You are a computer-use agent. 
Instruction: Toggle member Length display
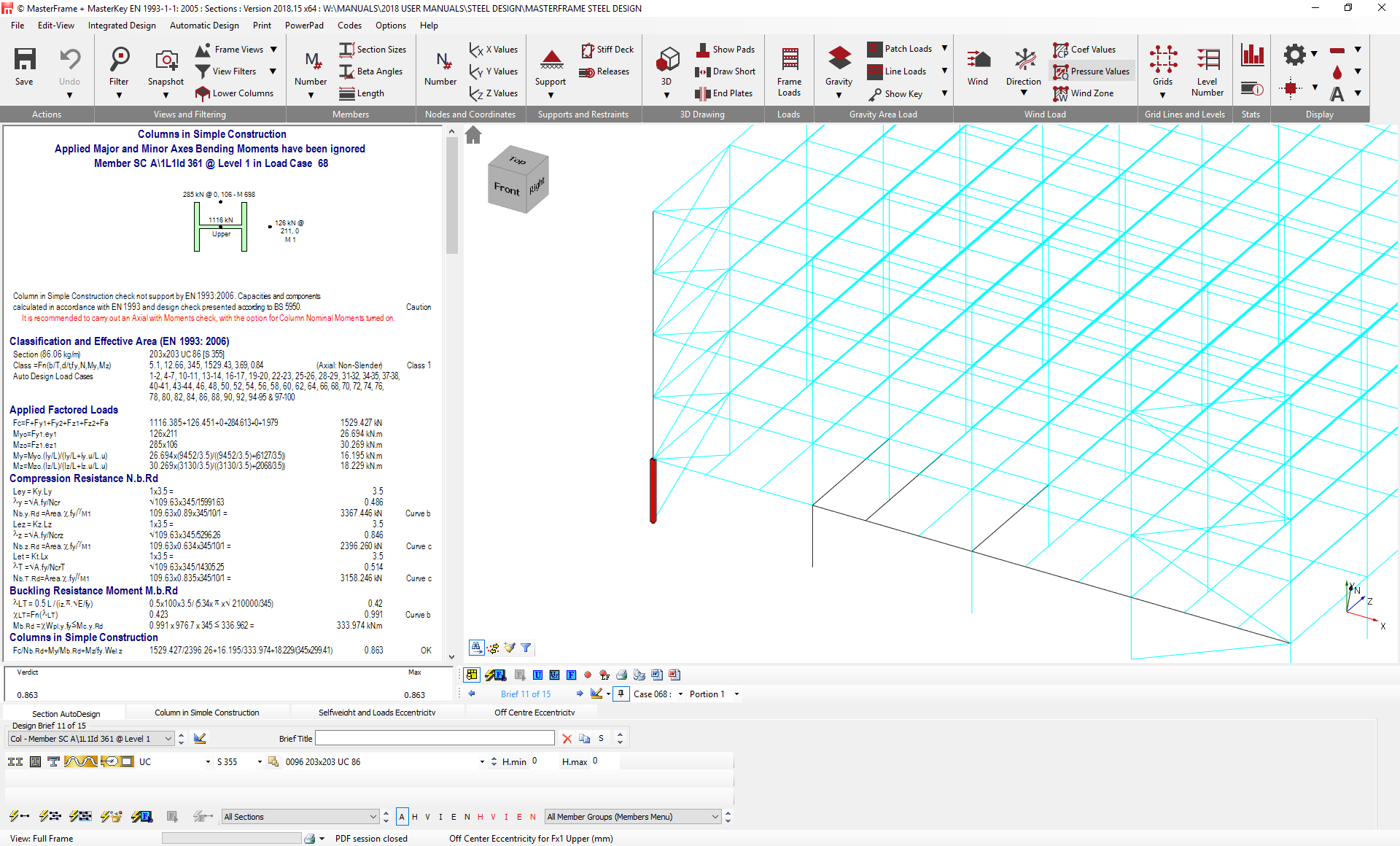coord(362,93)
